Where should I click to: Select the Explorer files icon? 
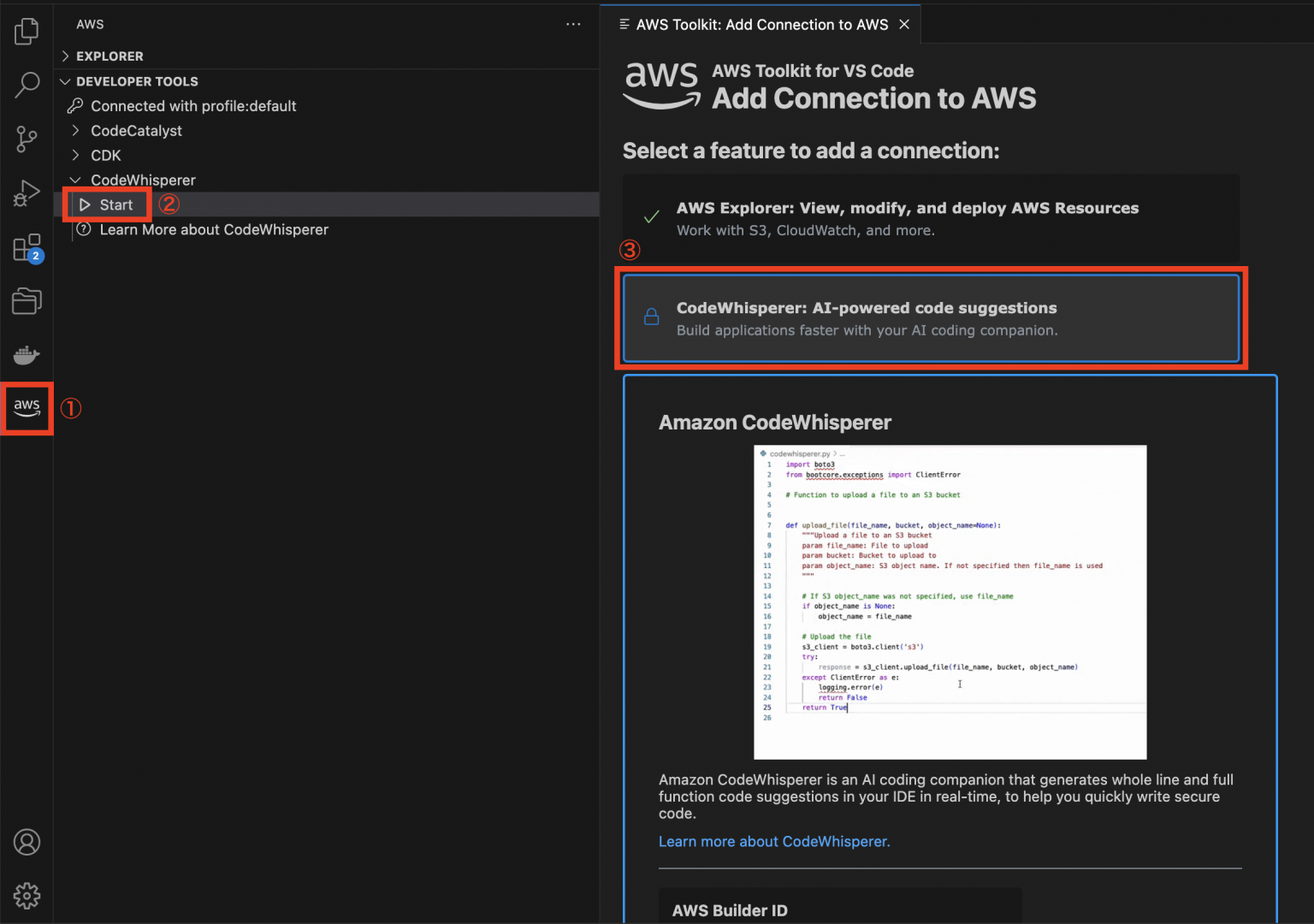tap(27, 31)
